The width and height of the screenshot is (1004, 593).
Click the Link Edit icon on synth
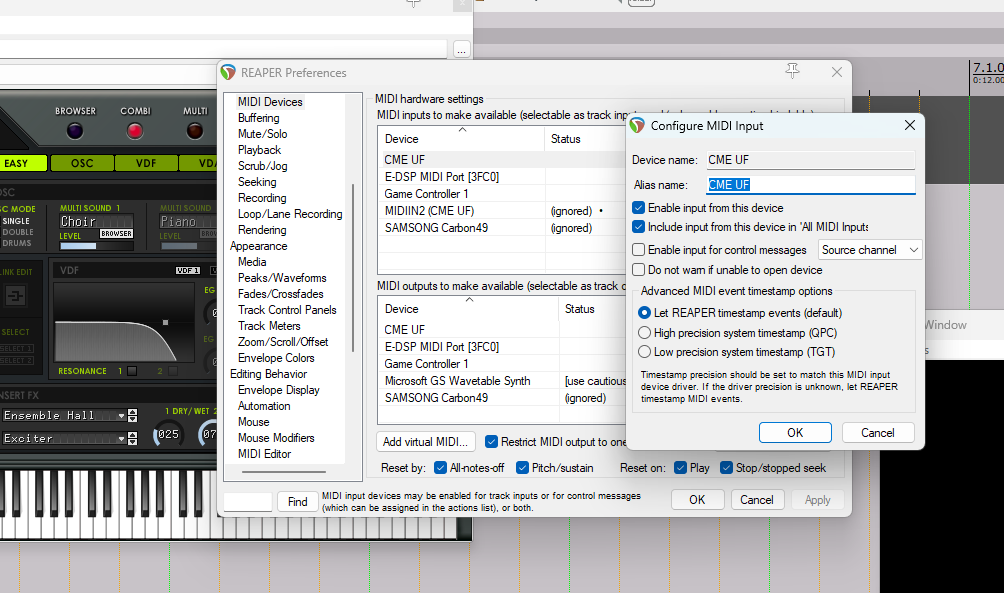15,295
